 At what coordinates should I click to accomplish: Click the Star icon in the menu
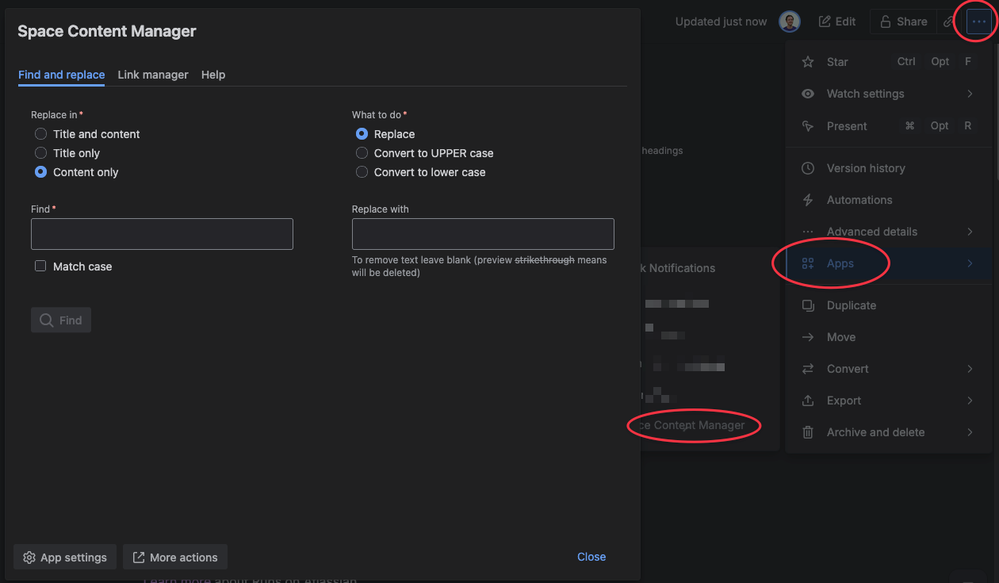coord(808,62)
